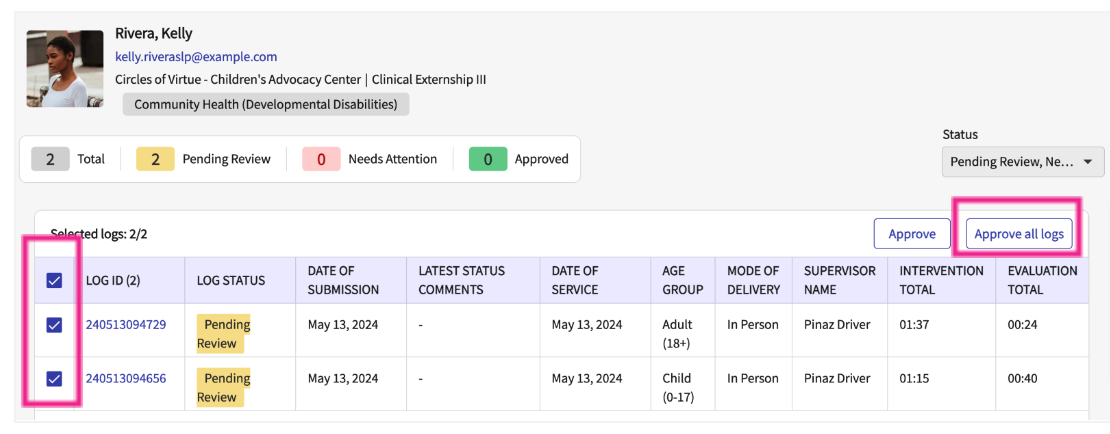Click the LOG STATUS column header

point(231,280)
